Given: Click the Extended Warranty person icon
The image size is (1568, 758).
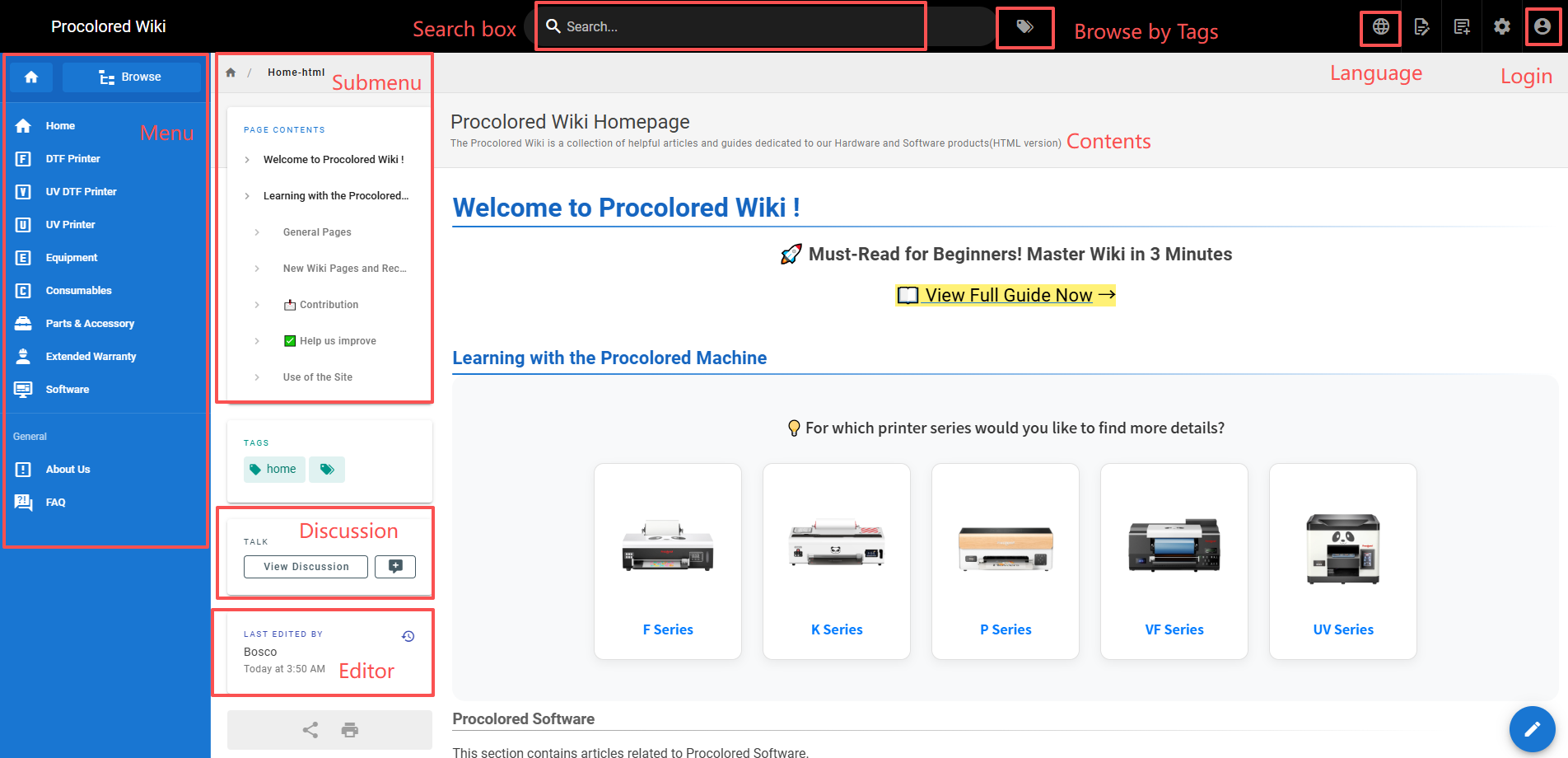Looking at the screenshot, I should click(23, 356).
